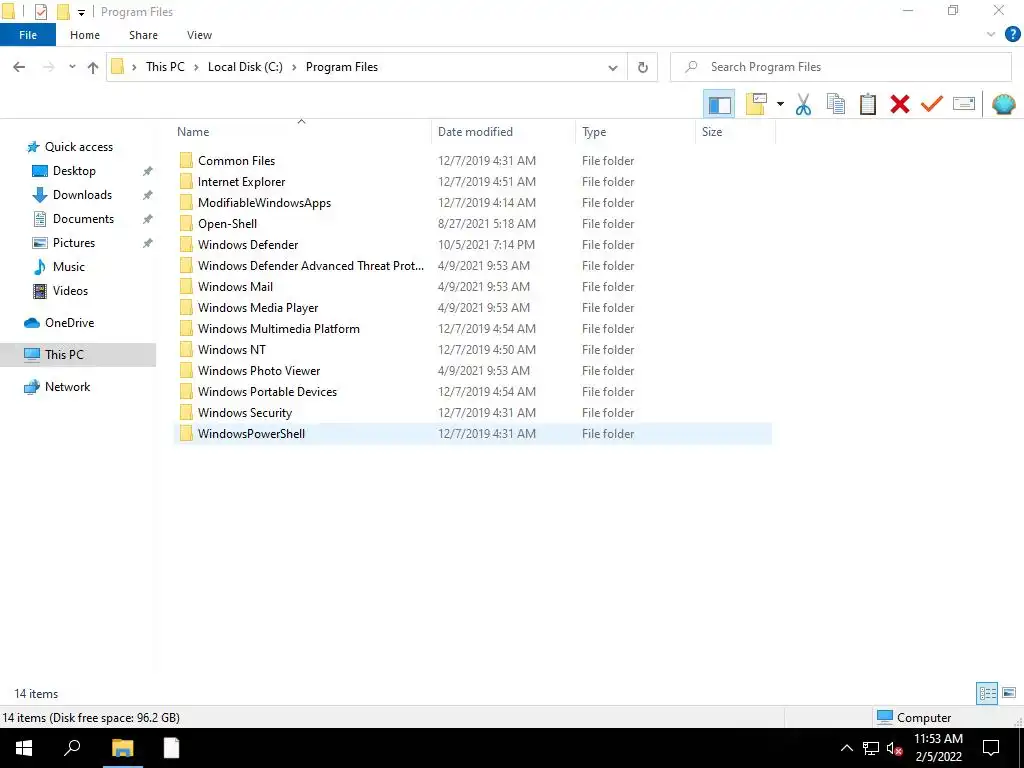Click the Copy icon in toolbar
Image resolution: width=1024 pixels, height=768 pixels.
point(835,104)
